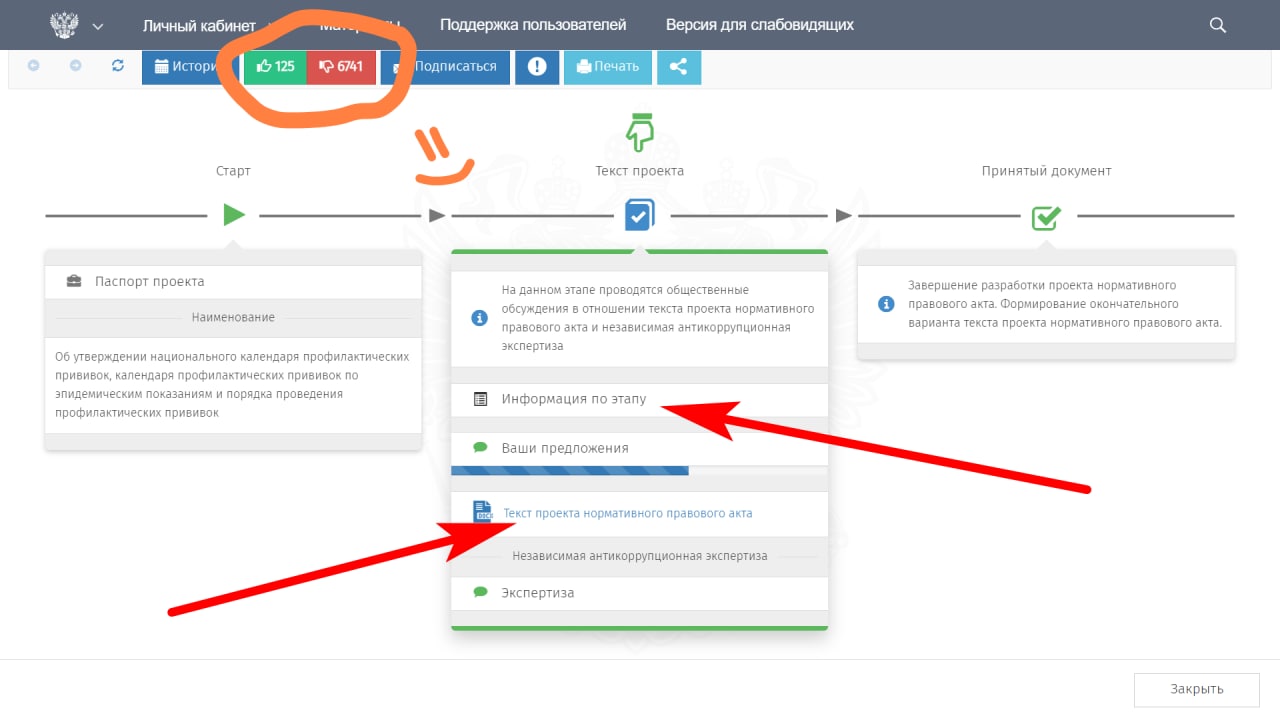The width and height of the screenshot is (1280, 720).
Task: Open the search magnifier icon
Action: point(1217,25)
